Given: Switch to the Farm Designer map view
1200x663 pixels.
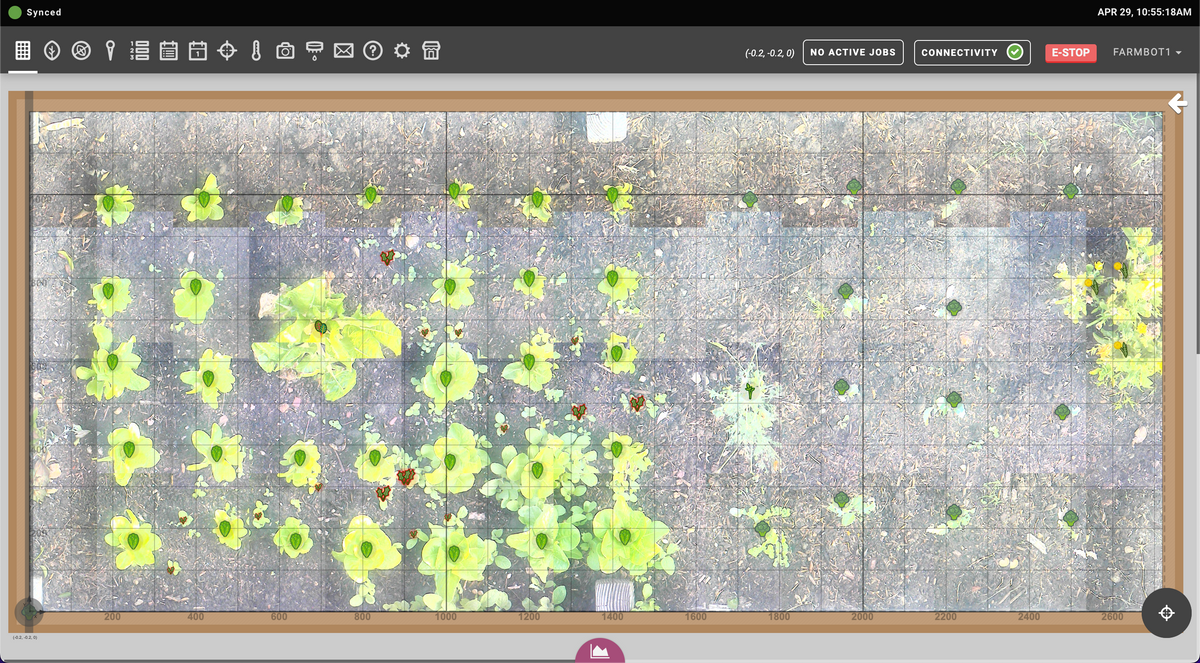Looking at the screenshot, I should [x=22, y=50].
